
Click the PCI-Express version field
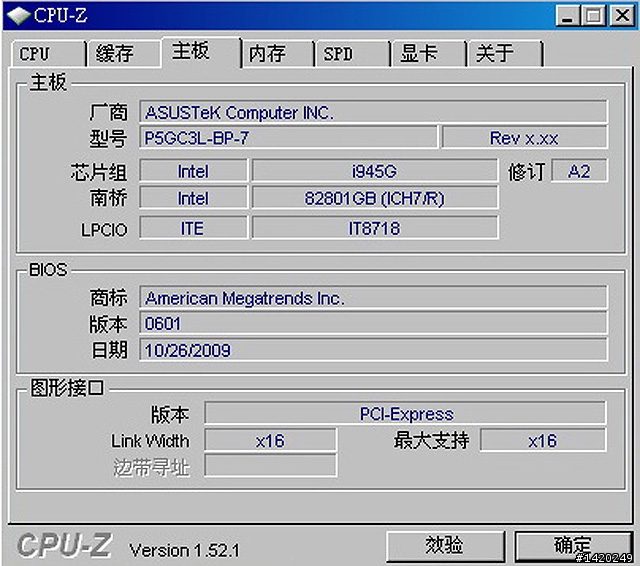point(405,413)
